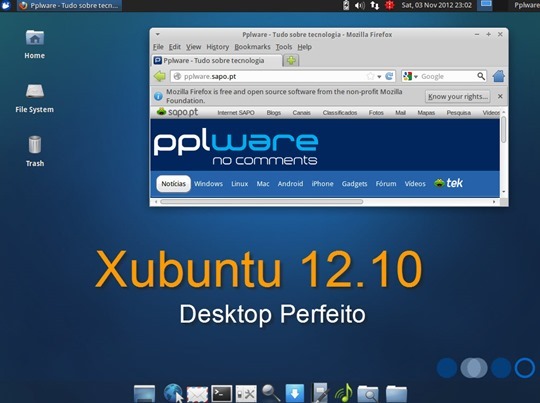Expand the URL history dropdown arrow
The height and width of the screenshot is (403, 540).
(x=379, y=76)
